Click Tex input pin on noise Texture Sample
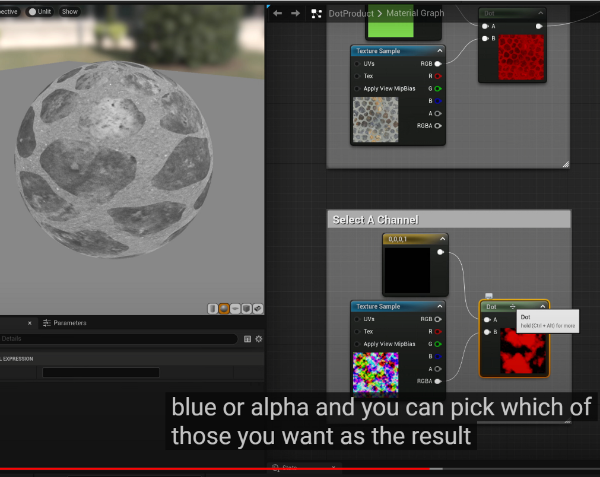Image resolution: width=600 pixels, height=477 pixels. point(357,332)
